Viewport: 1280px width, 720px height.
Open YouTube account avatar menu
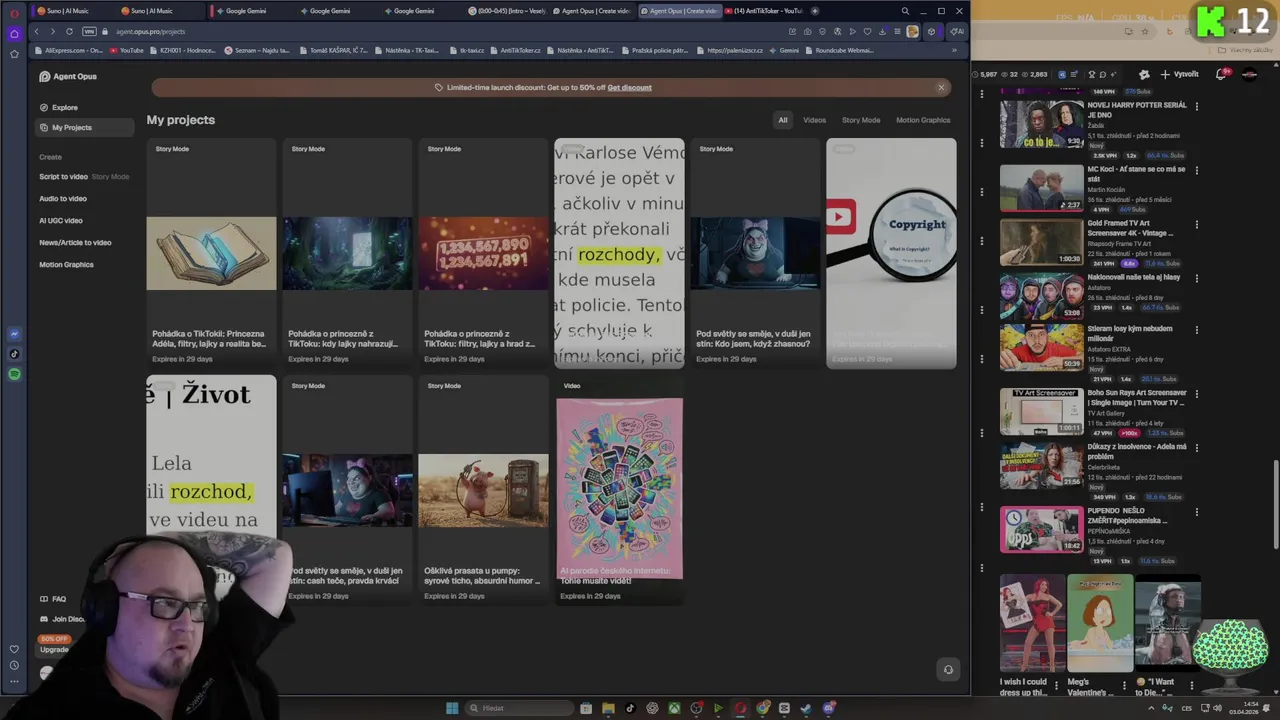point(1249,74)
